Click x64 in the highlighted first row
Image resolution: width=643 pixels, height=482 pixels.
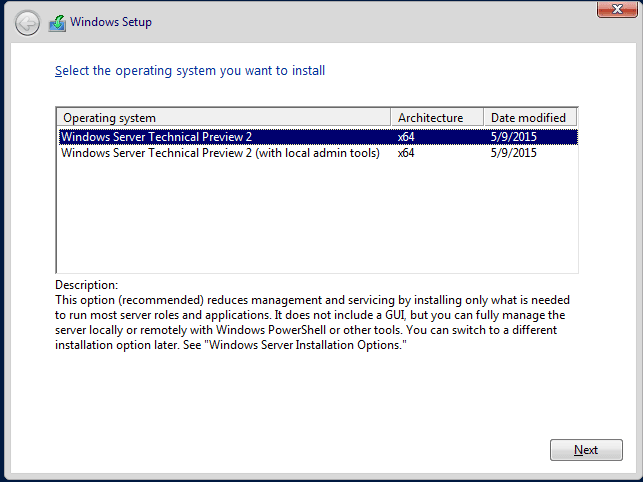tap(406, 137)
